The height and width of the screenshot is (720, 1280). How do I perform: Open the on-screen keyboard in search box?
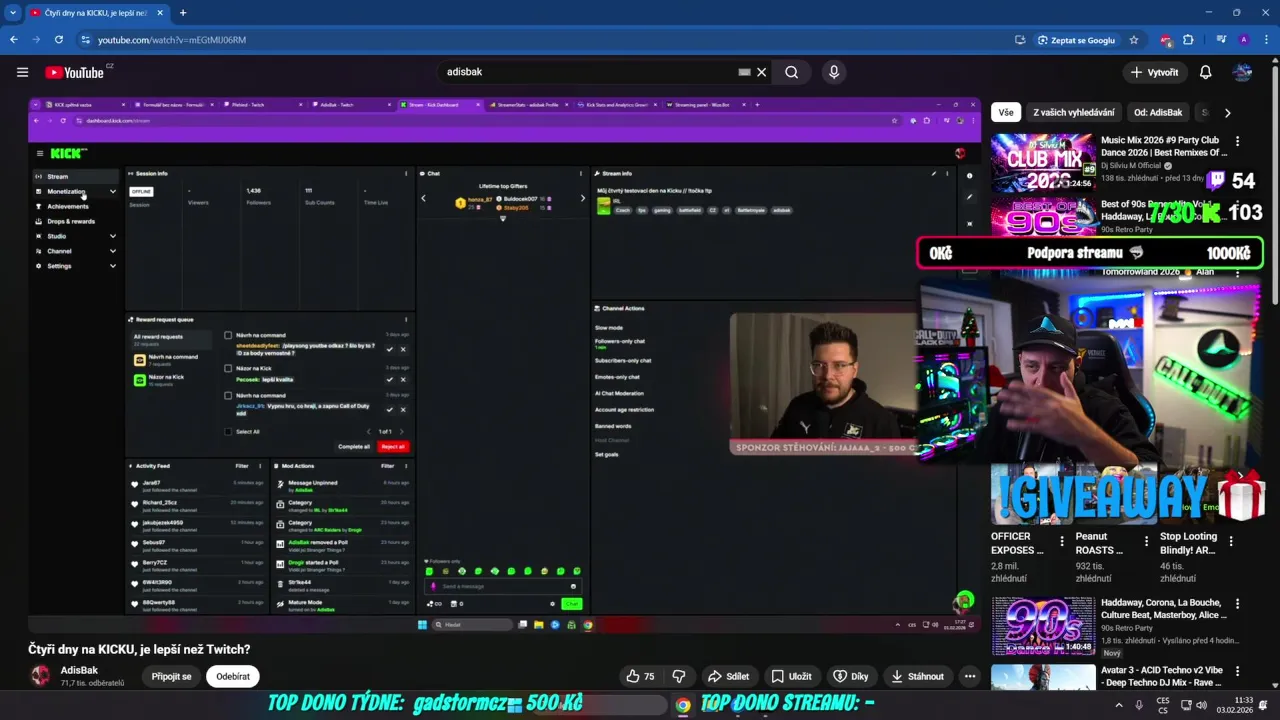744,72
